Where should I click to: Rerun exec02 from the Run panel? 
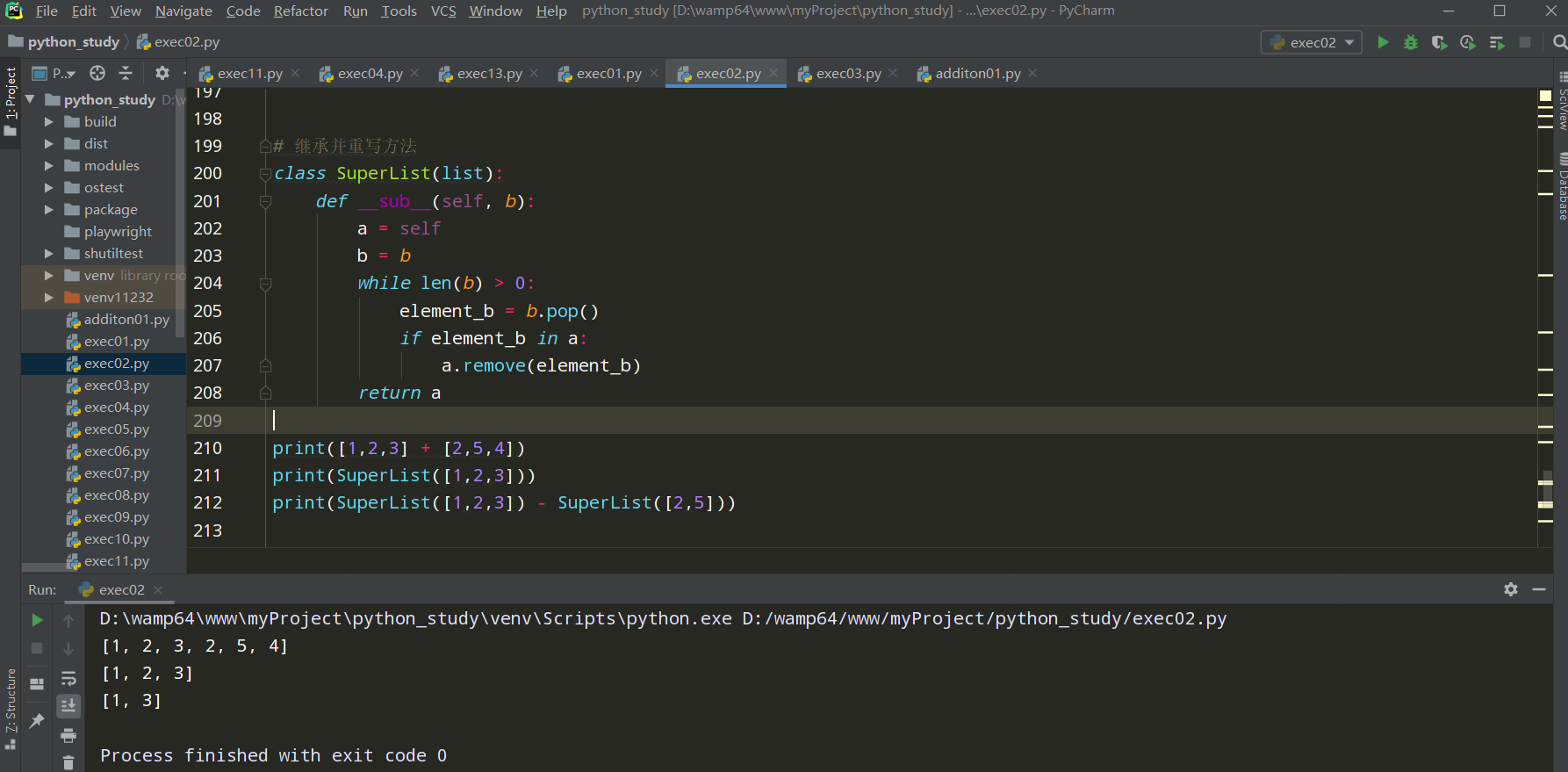click(37, 620)
